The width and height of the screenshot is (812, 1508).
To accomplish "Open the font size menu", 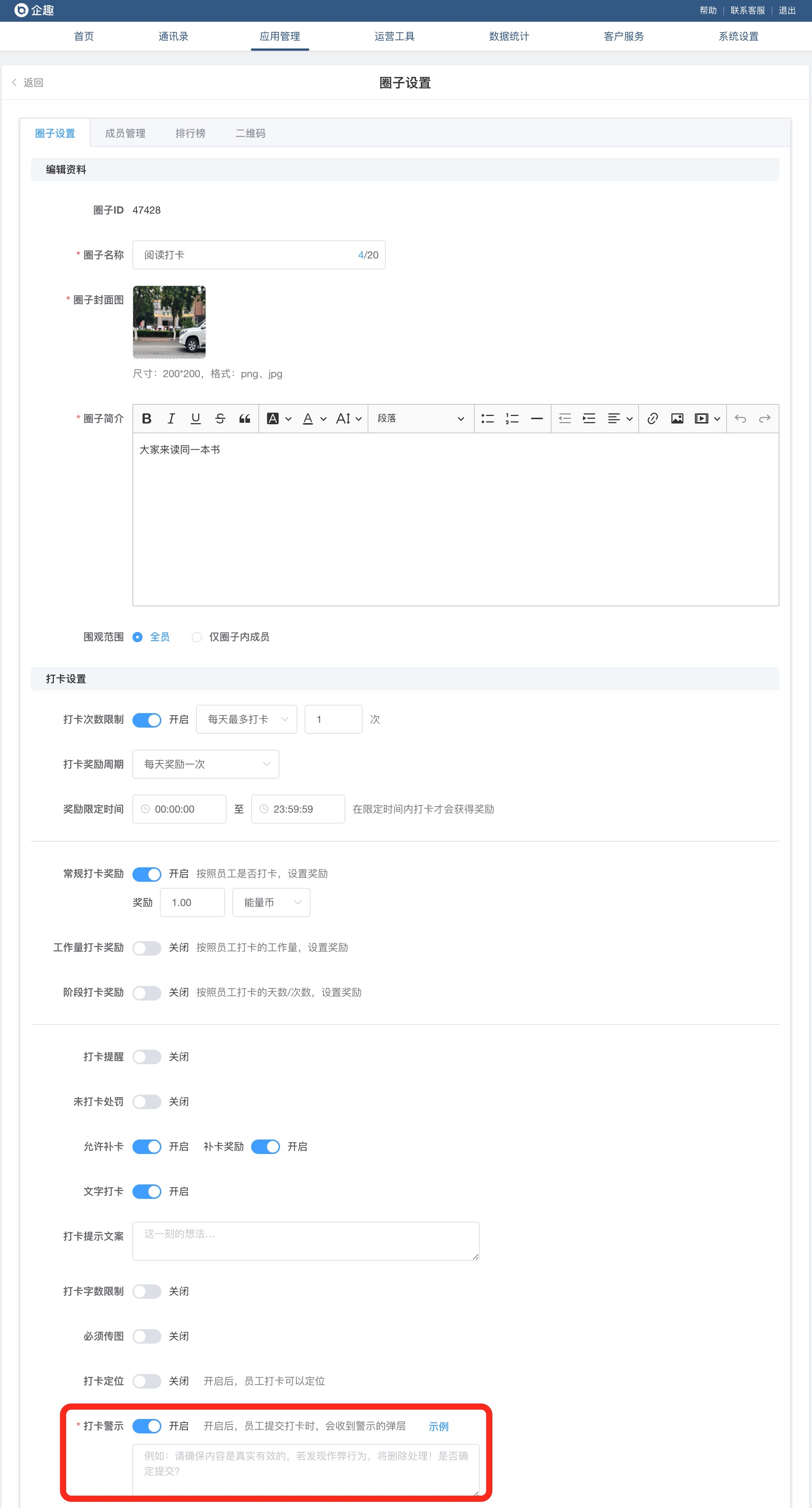I will [x=349, y=418].
